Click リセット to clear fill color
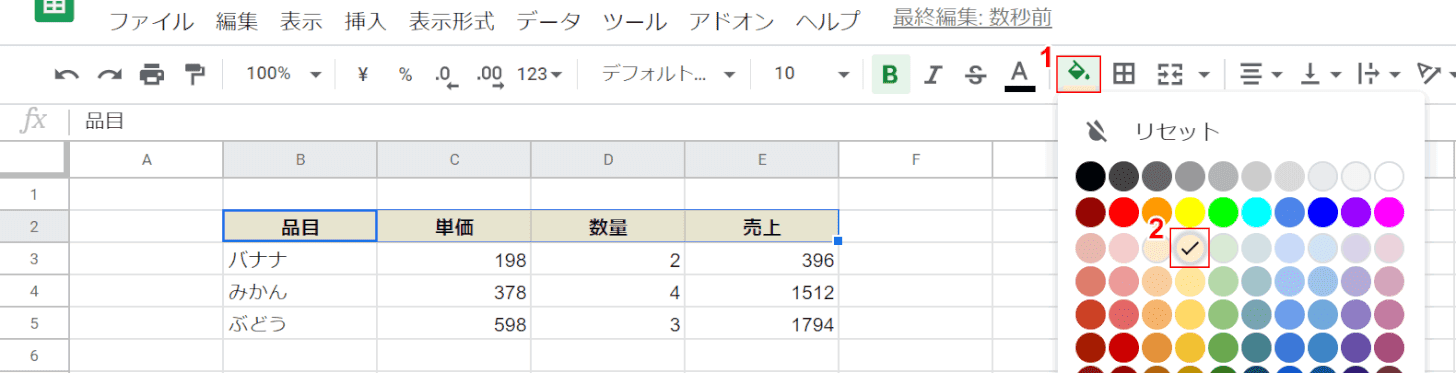1456x373 pixels. pos(1177,131)
